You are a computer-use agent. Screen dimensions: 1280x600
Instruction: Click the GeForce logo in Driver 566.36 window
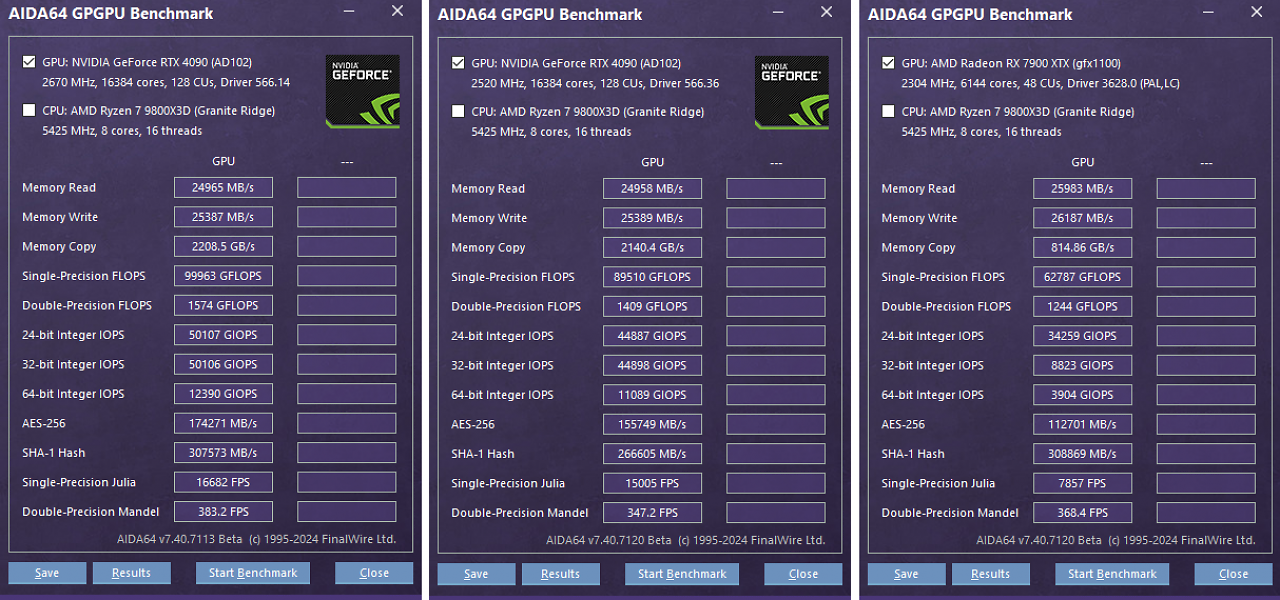pyautogui.click(x=791, y=92)
